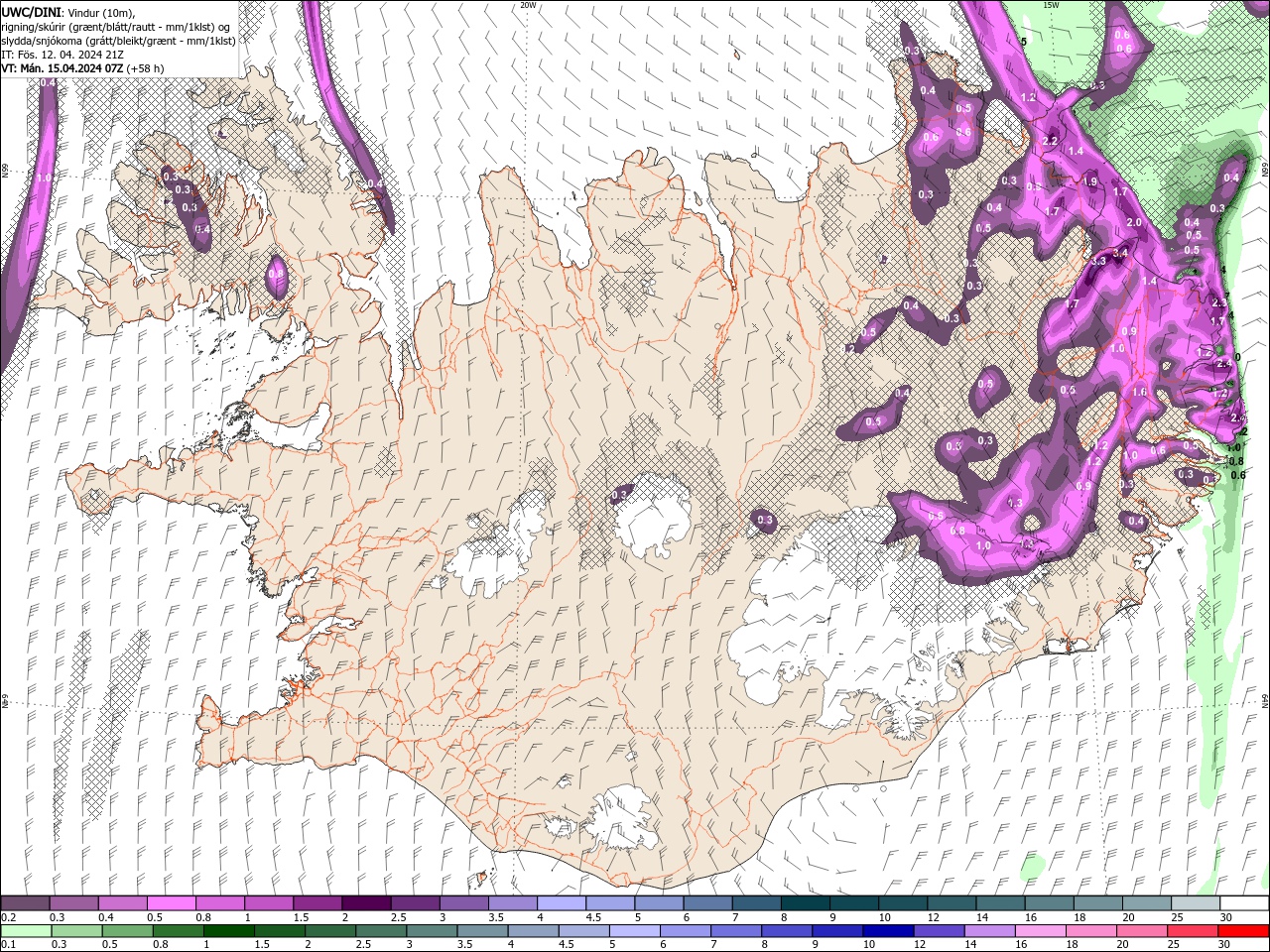The image size is (1270, 952).
Task: Select the dark teal swatch at upper legend 9
Action: click(853, 903)
